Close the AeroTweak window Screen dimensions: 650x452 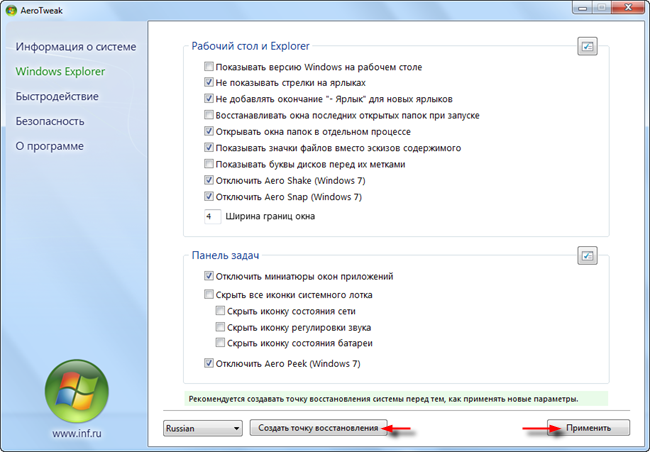[x=628, y=7]
